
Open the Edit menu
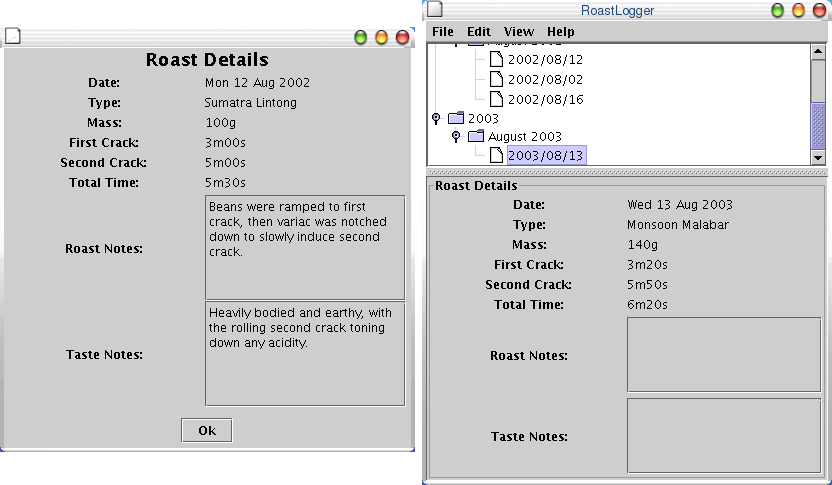tap(478, 32)
